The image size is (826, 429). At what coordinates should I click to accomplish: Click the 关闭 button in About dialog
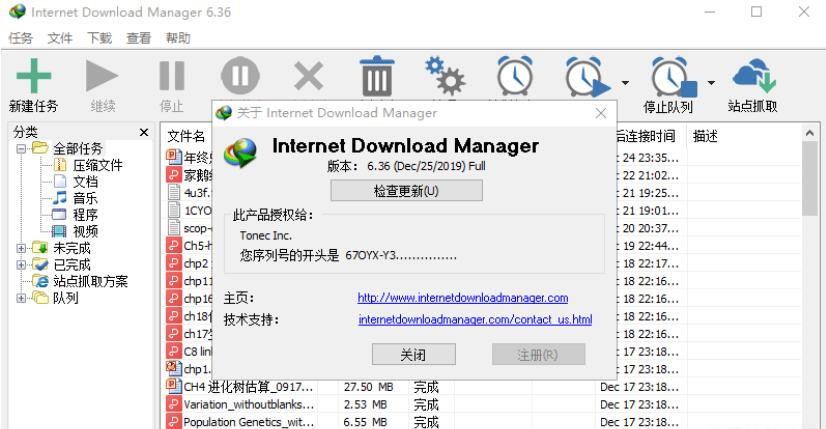(414, 355)
